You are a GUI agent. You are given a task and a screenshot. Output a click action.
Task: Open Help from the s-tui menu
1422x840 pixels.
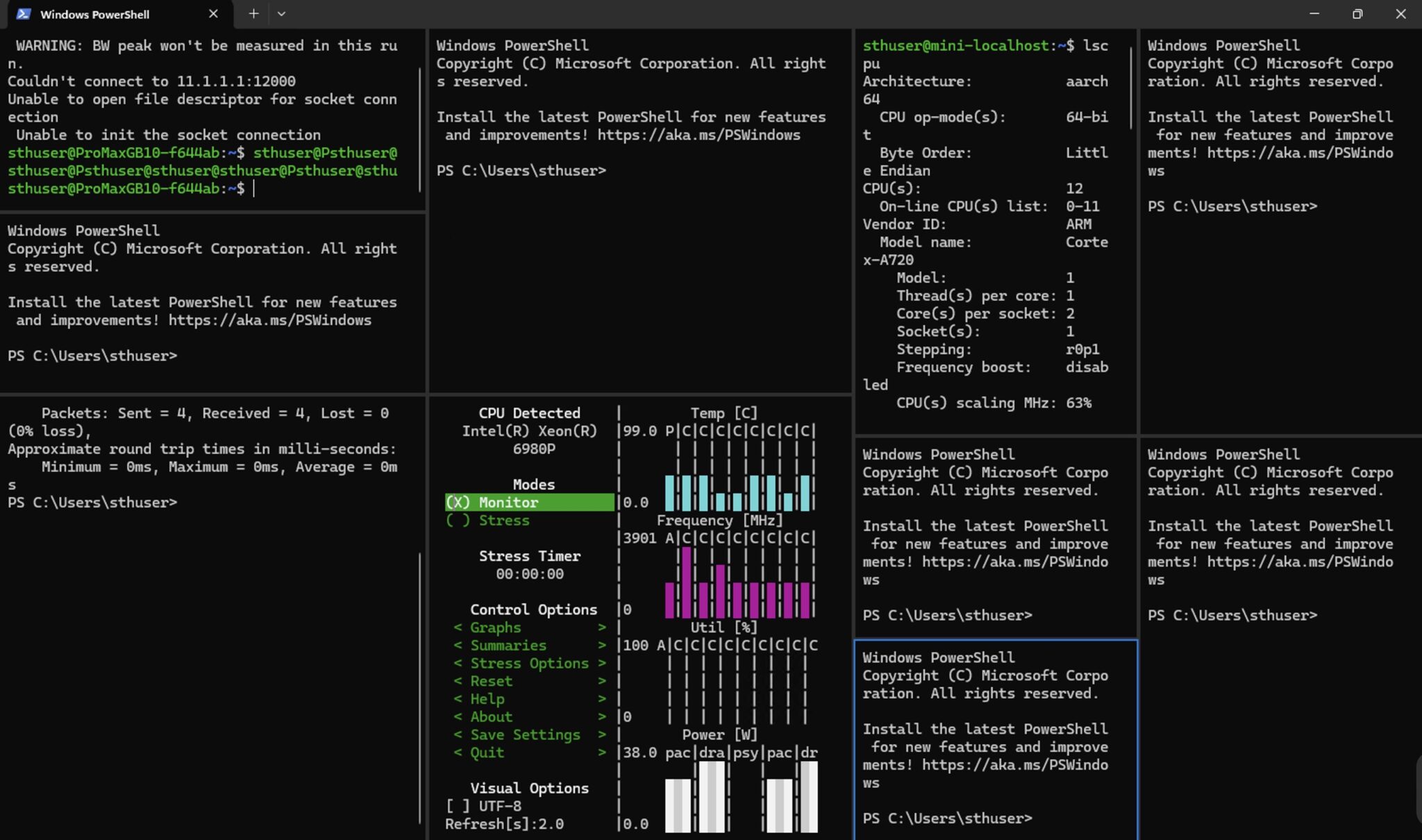tap(487, 699)
